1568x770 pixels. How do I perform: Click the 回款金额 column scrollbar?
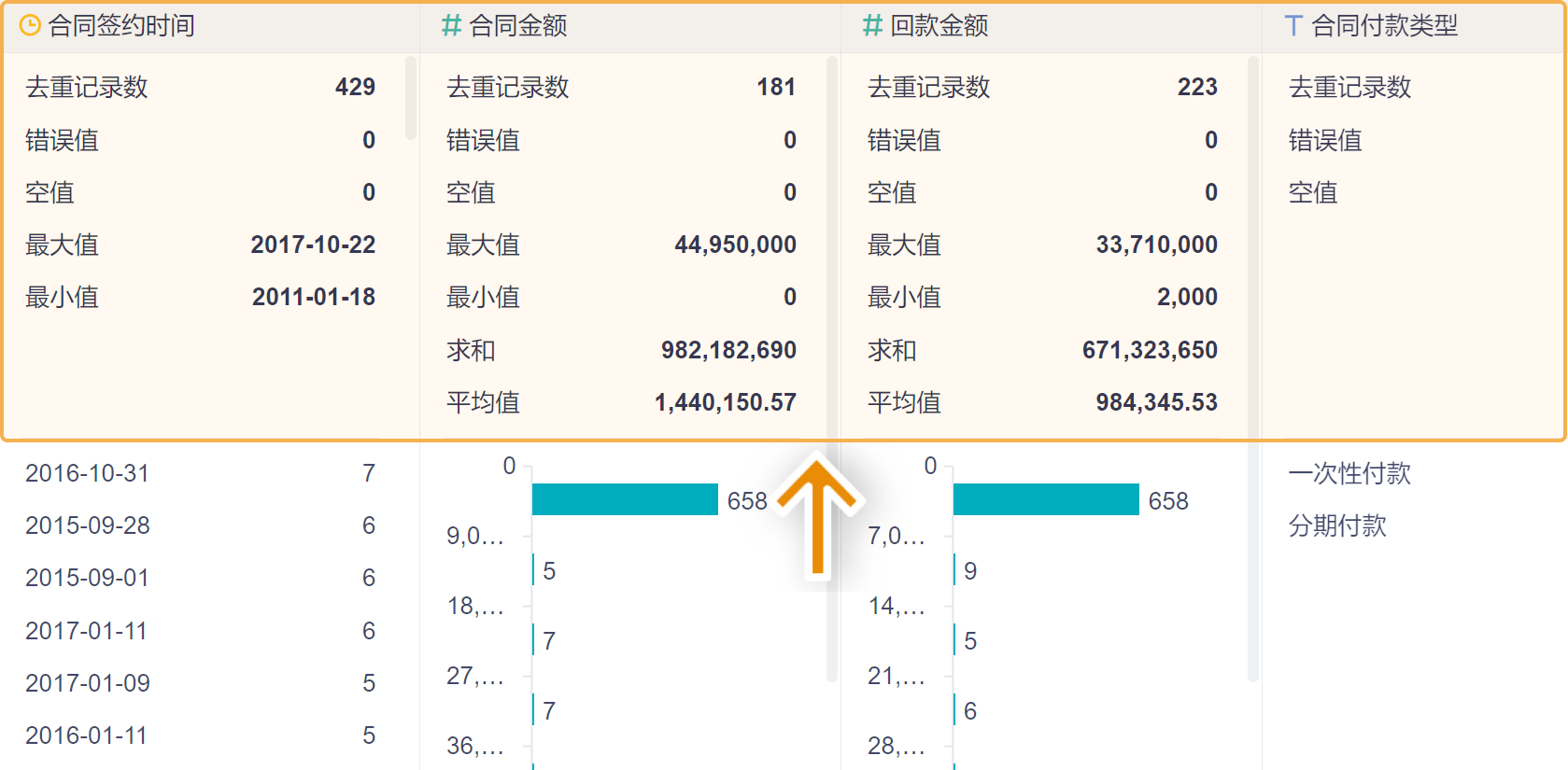pos(1253,373)
